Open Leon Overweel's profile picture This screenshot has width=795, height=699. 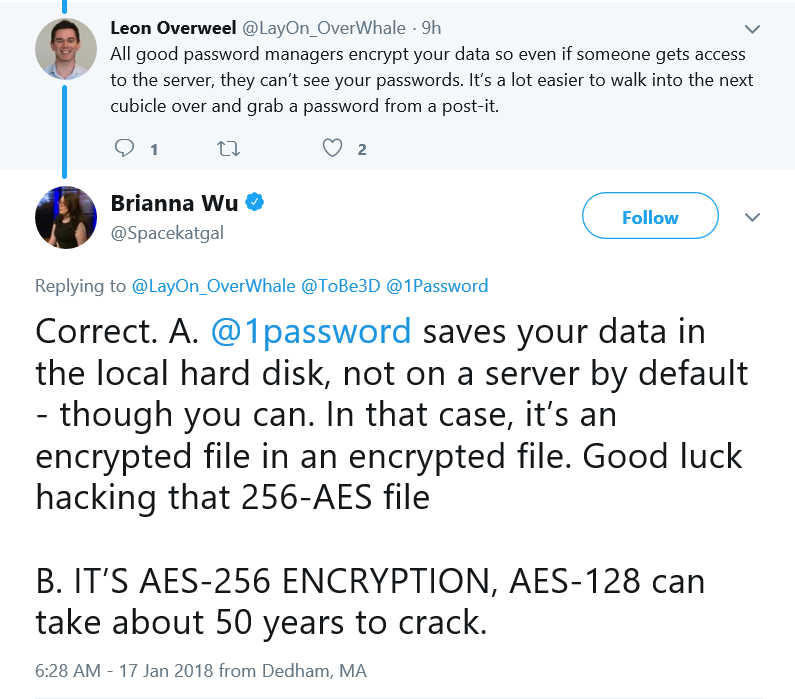coord(66,49)
